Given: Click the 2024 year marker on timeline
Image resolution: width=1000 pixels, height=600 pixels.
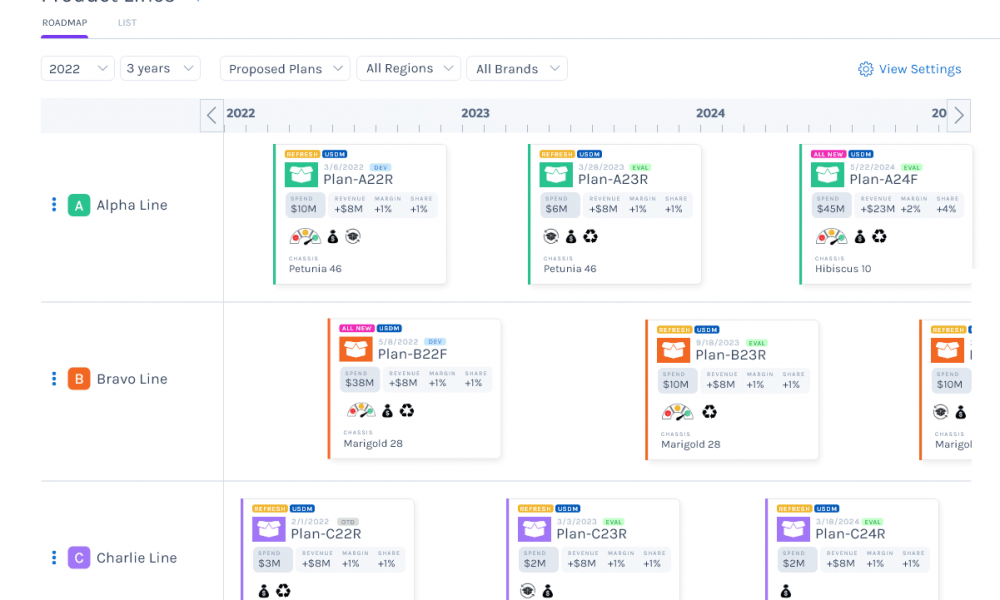Looking at the screenshot, I should [710, 113].
